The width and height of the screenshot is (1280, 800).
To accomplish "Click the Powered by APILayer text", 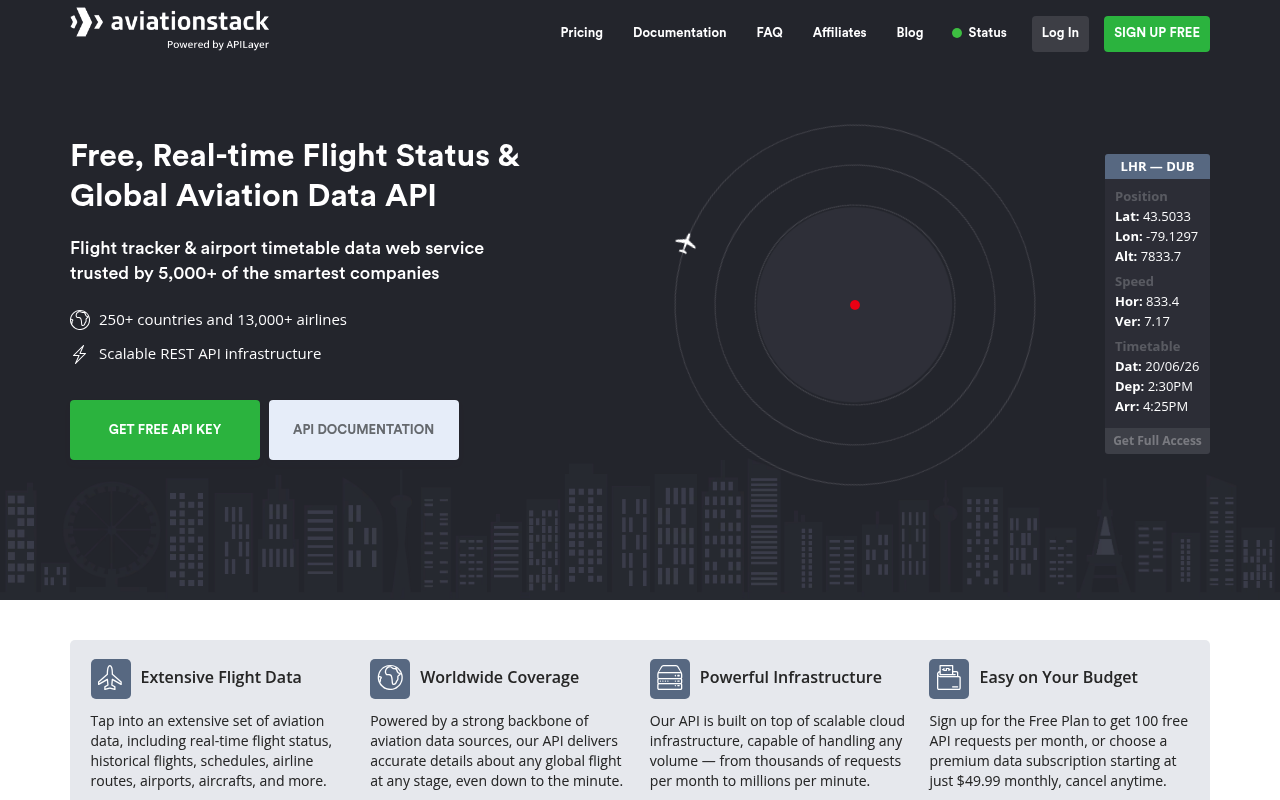I will [x=218, y=44].
